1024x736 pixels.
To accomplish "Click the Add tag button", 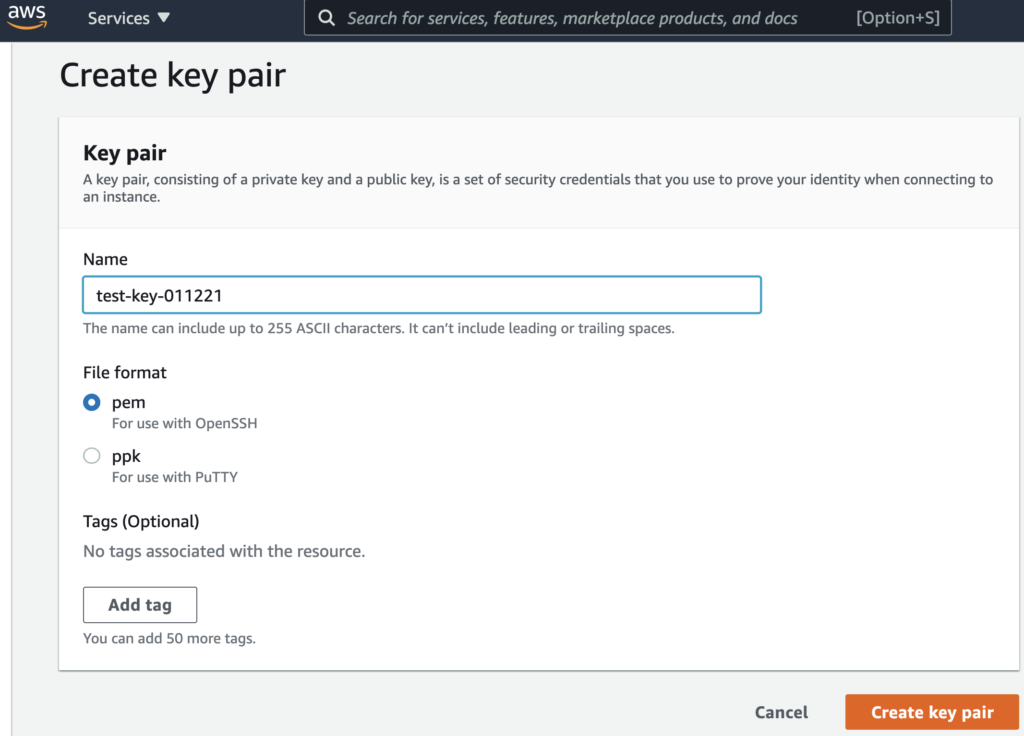I will click(140, 605).
